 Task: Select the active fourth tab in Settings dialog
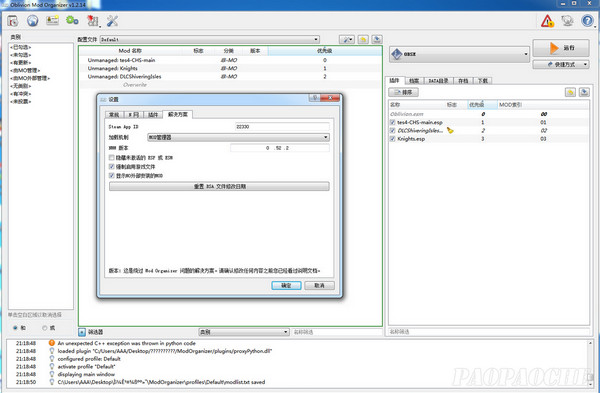tap(178, 114)
